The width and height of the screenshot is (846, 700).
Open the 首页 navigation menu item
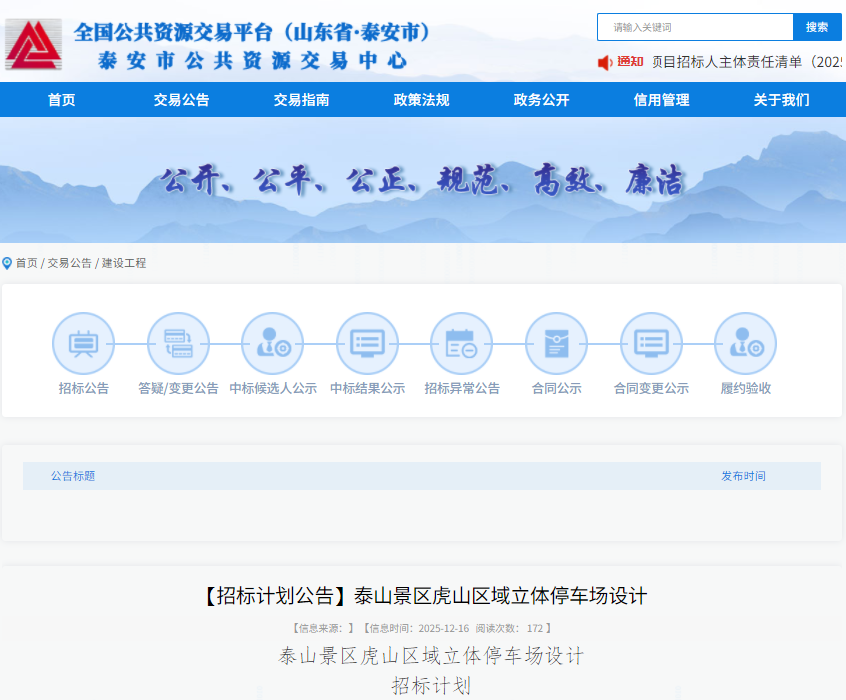coord(61,100)
